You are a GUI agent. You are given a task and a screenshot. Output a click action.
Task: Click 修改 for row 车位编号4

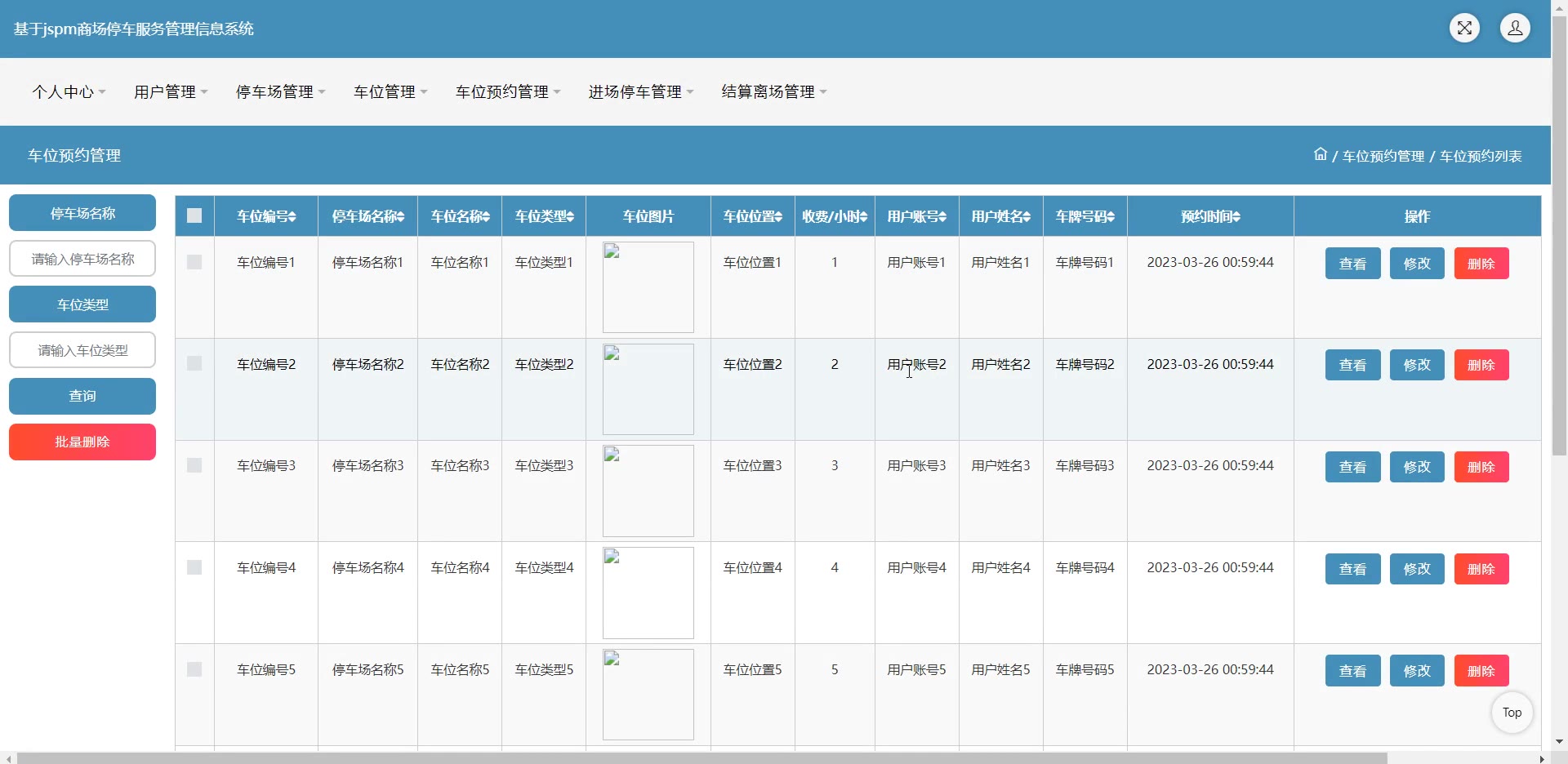click(x=1417, y=569)
